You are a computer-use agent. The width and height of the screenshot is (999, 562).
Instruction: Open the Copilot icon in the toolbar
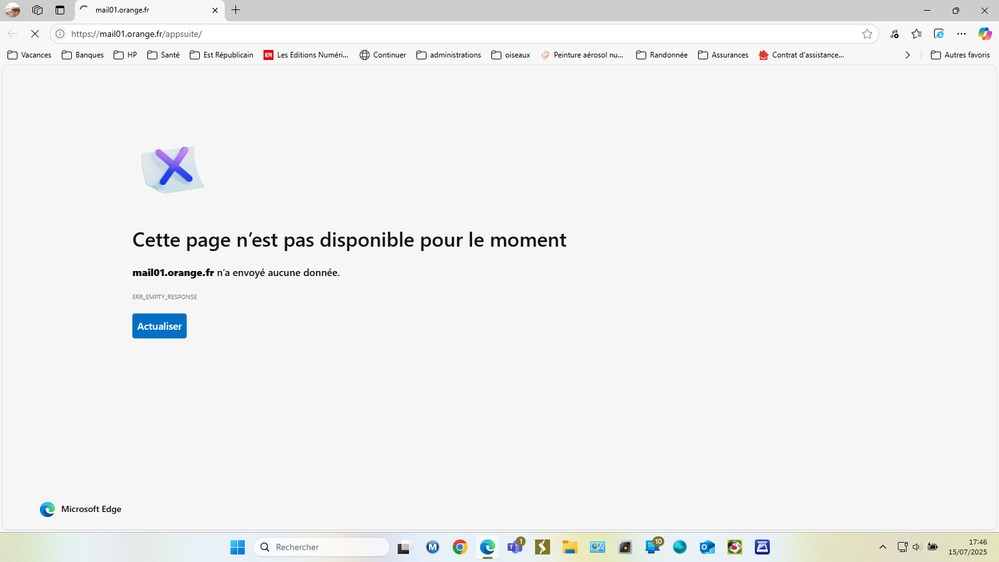tap(985, 34)
